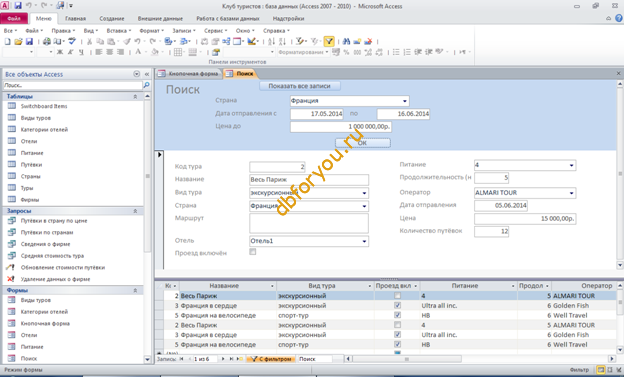Switch to the 'Кнопочная форма' document tab

tap(189, 74)
